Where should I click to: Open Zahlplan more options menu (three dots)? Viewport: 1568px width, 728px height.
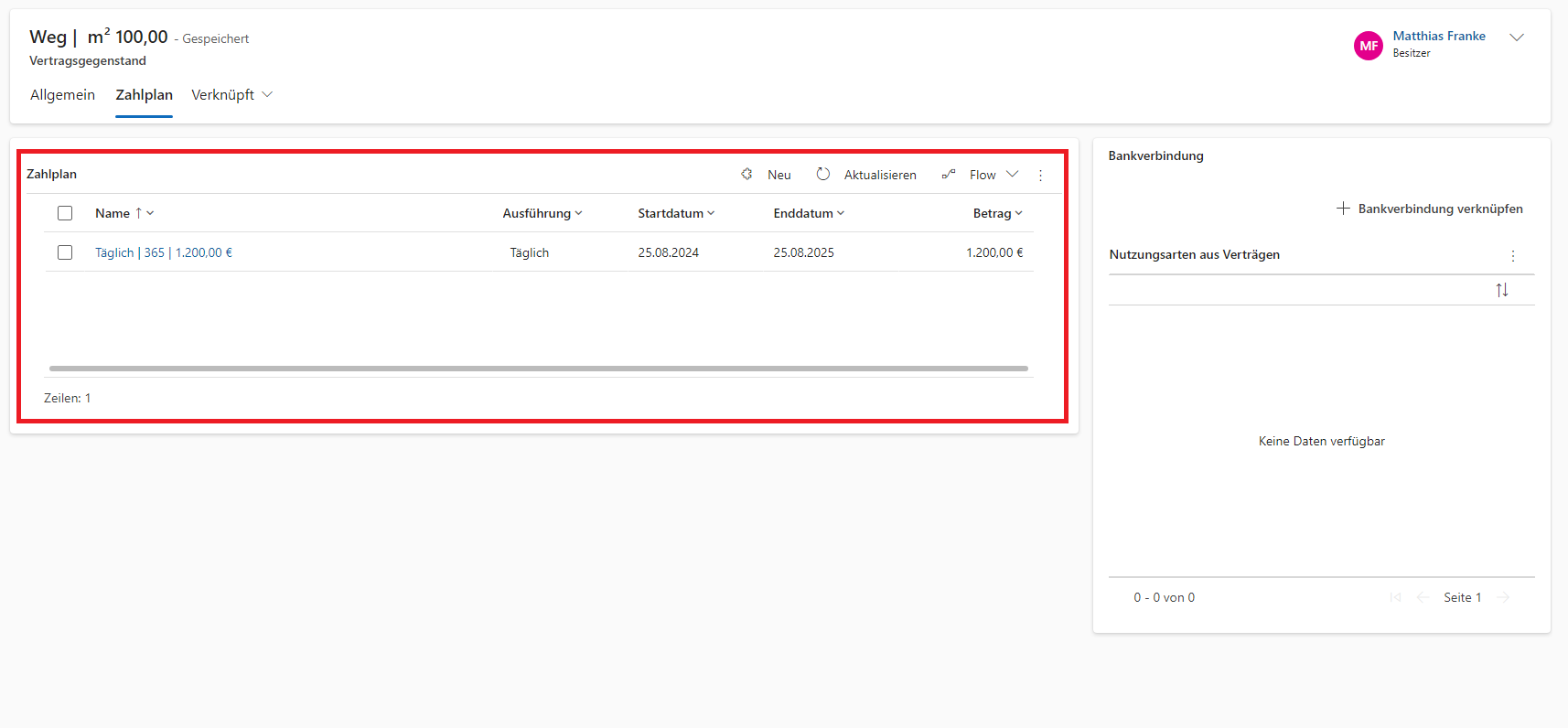tap(1040, 176)
